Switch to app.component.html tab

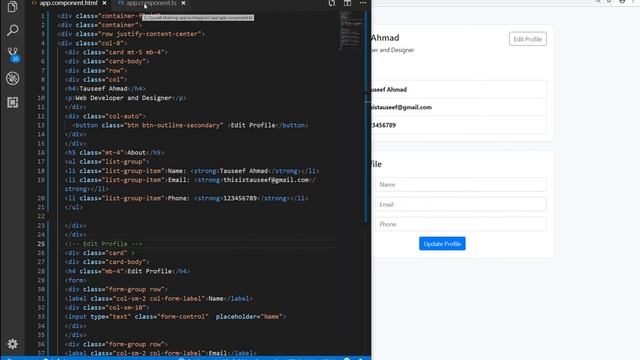[x=68, y=3]
